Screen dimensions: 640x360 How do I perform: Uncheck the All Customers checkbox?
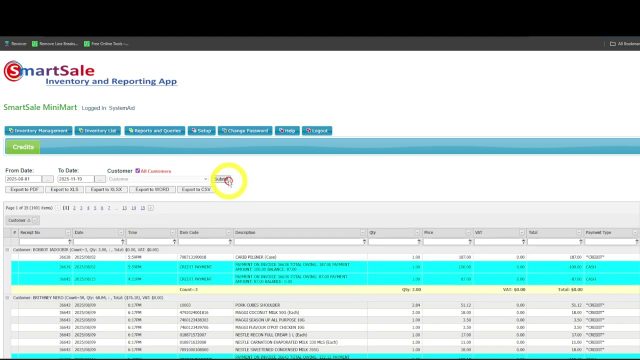click(x=138, y=171)
